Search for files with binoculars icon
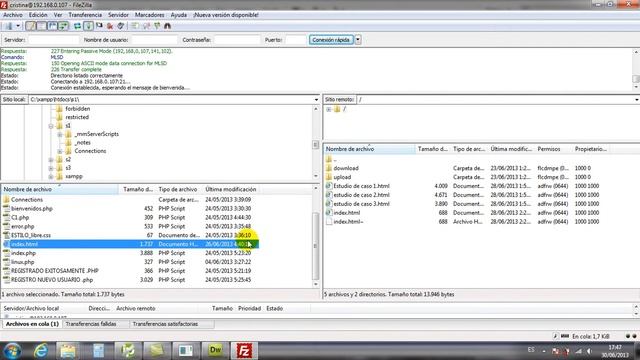Viewport: 640px width, 360px height. [167, 26]
